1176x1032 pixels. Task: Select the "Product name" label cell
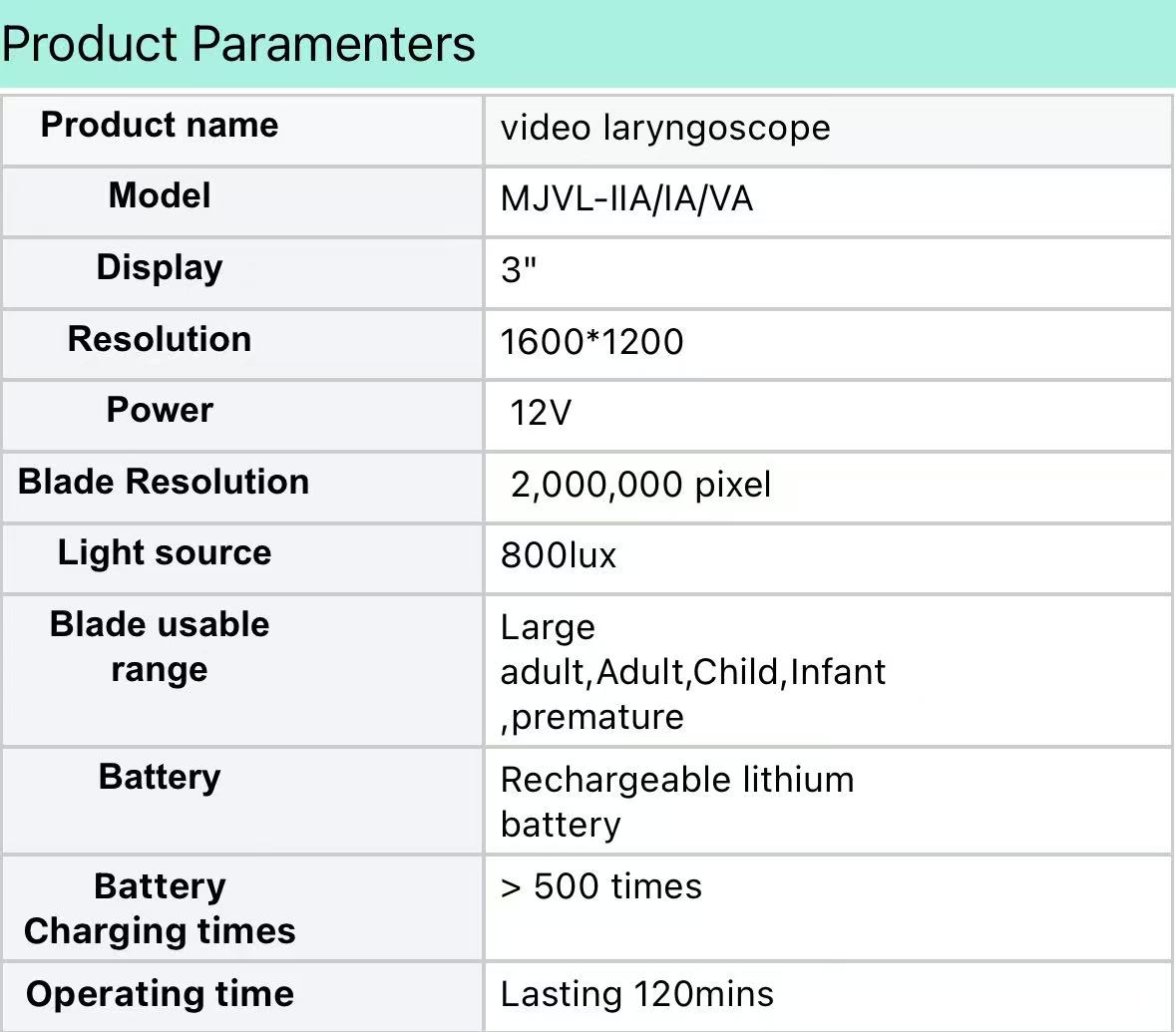click(160, 126)
